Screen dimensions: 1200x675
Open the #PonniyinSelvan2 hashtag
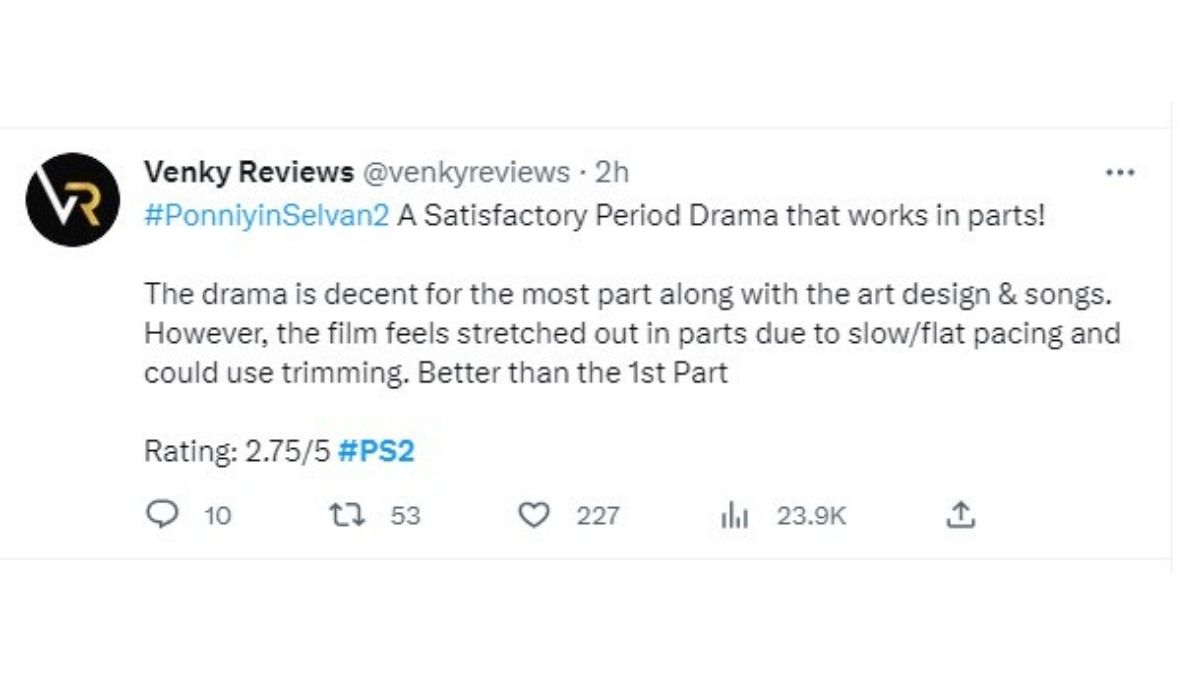(266, 216)
